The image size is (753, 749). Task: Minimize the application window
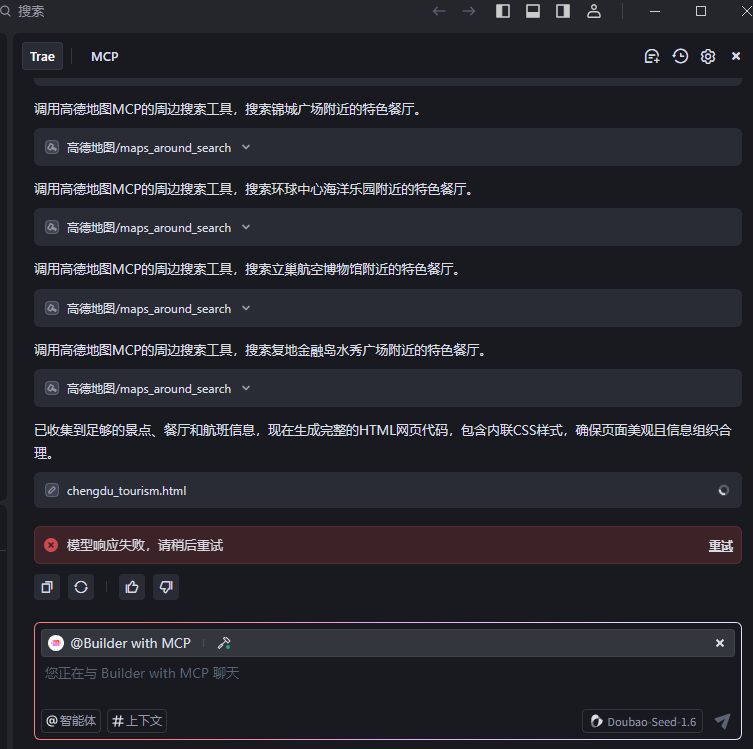tap(655, 11)
